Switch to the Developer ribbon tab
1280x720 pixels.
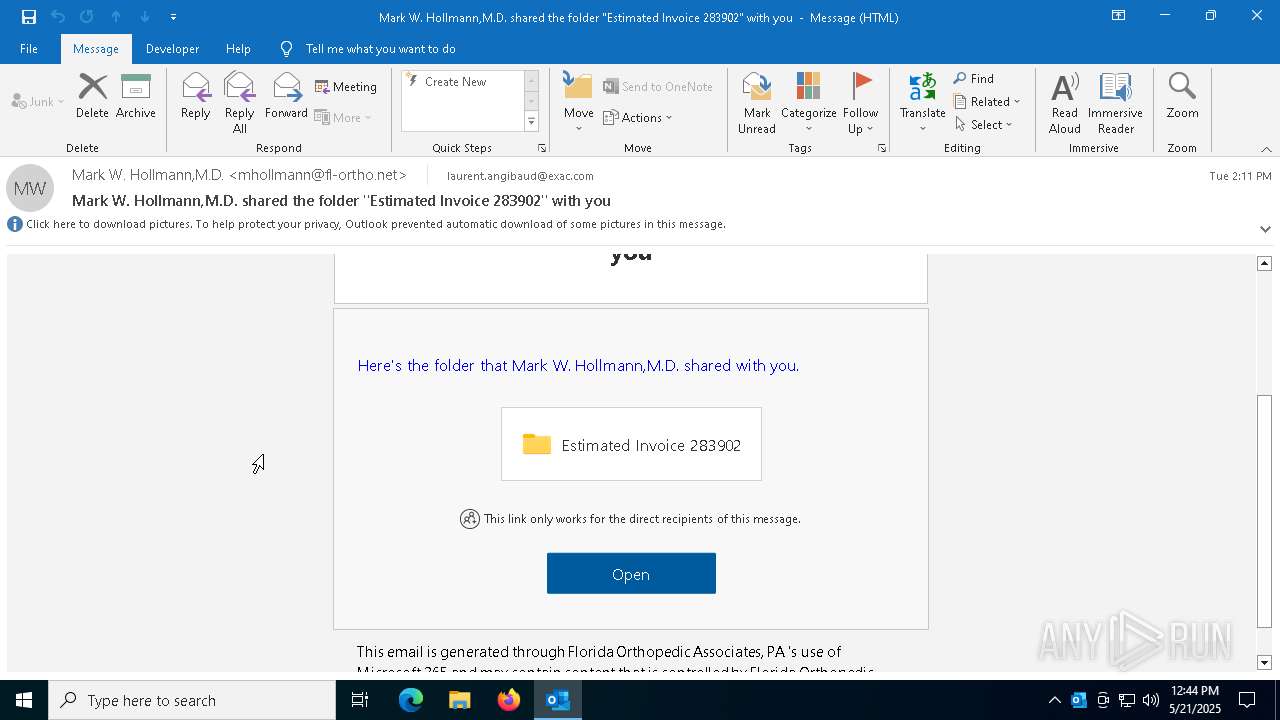[x=172, y=48]
